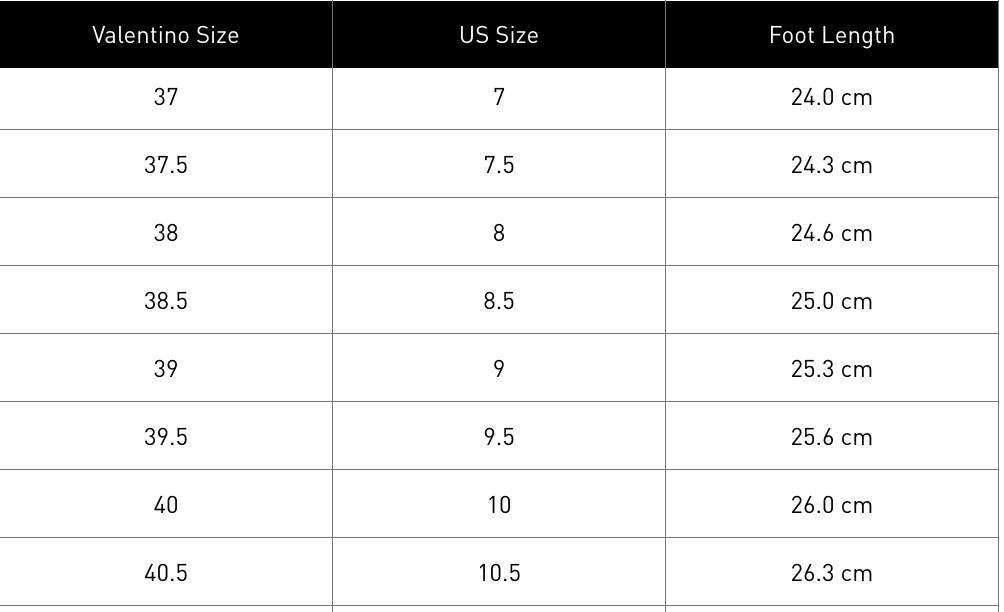Select Valentino size 37 cell
This screenshot has height=612, width=1004.
pos(166,97)
